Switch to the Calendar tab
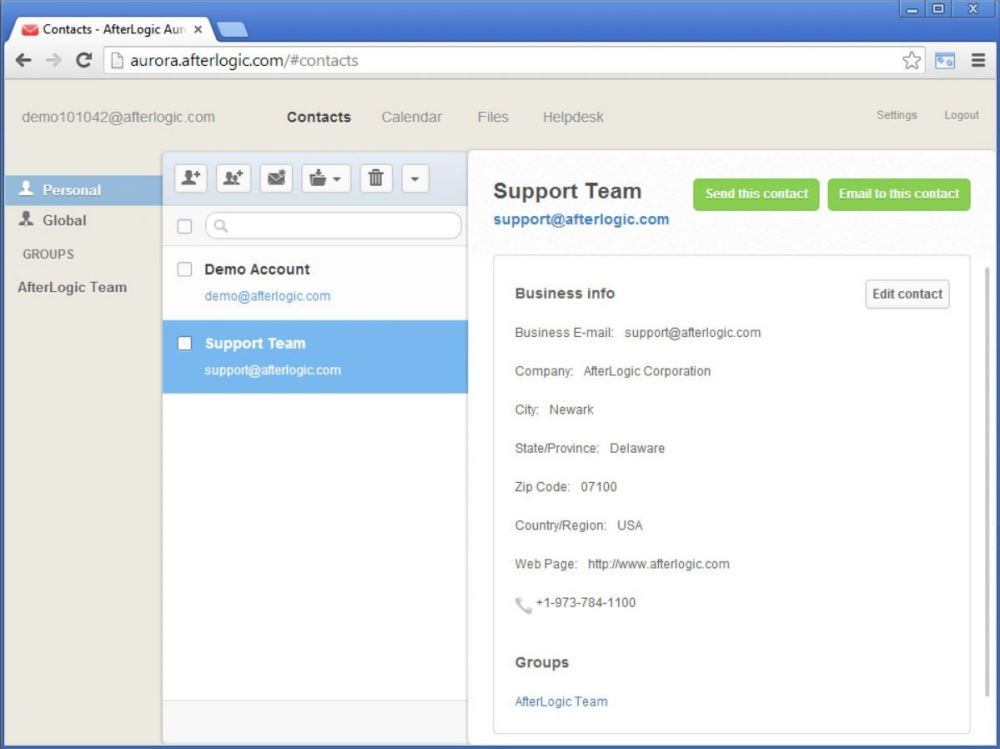The width and height of the screenshot is (1000, 749). [411, 117]
